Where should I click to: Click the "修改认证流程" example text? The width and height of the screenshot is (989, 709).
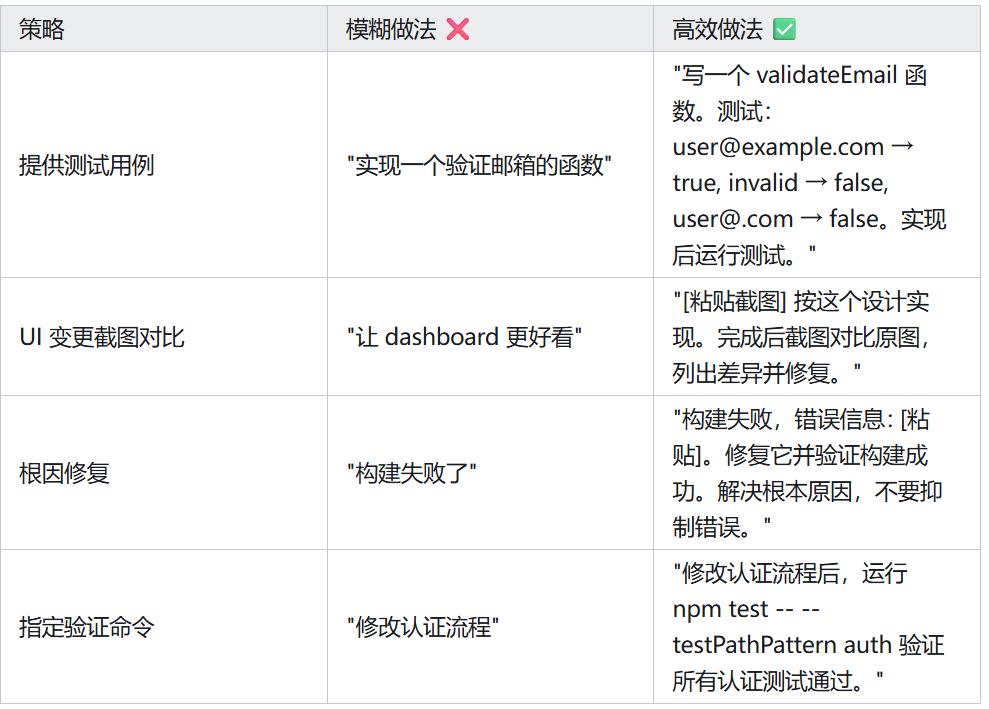[423, 628]
